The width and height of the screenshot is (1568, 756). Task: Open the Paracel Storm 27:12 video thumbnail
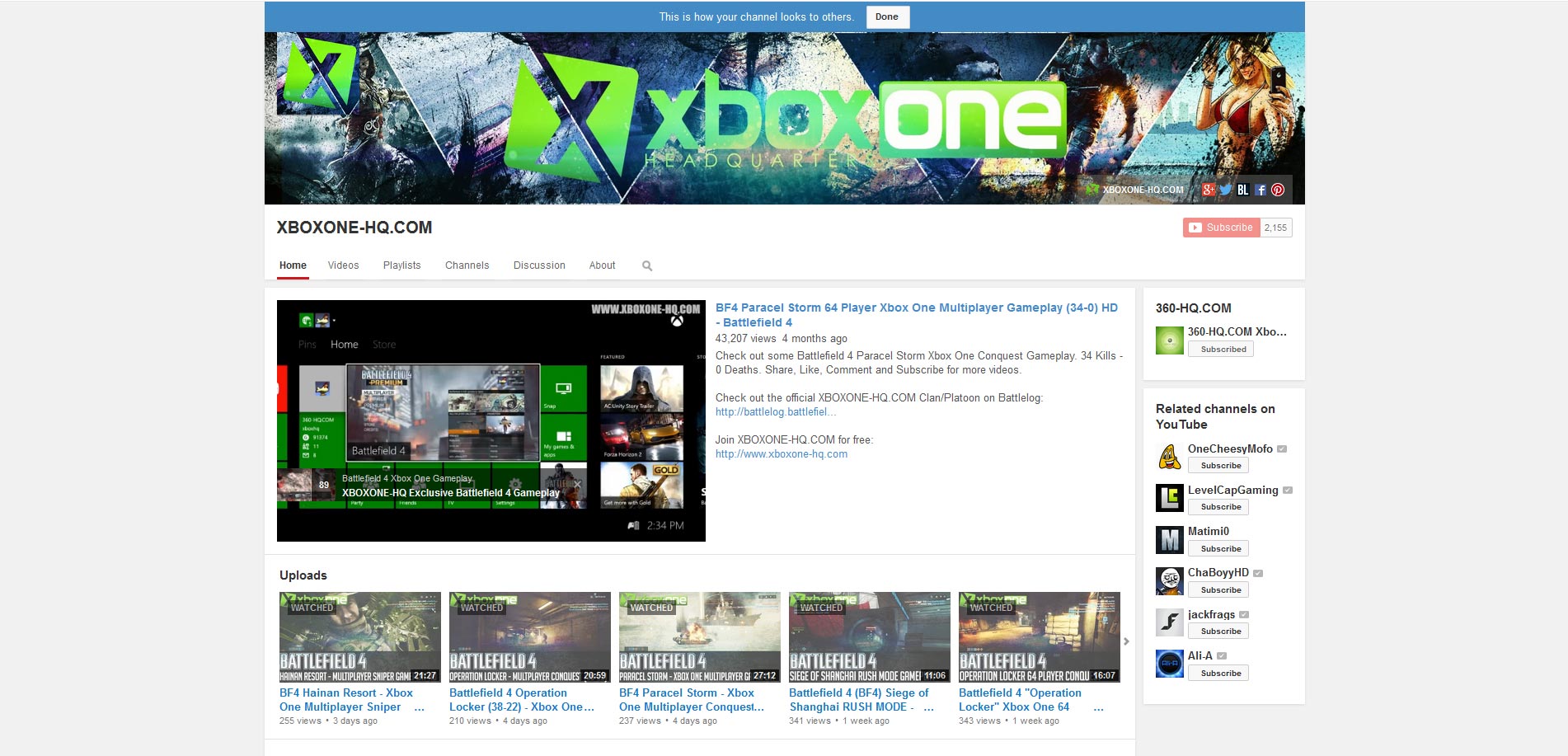700,636
